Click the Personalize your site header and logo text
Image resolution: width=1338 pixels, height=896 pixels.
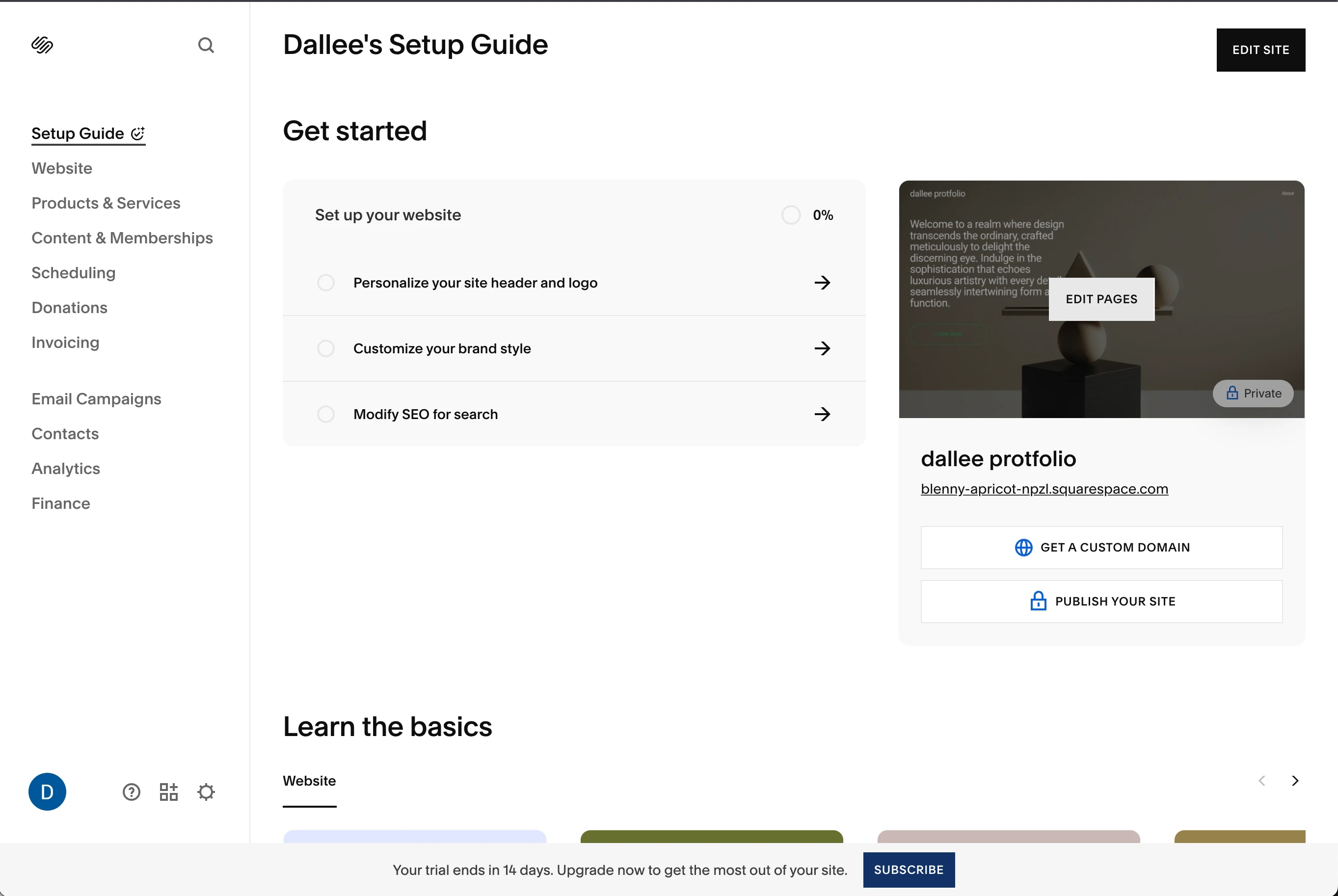tap(475, 283)
